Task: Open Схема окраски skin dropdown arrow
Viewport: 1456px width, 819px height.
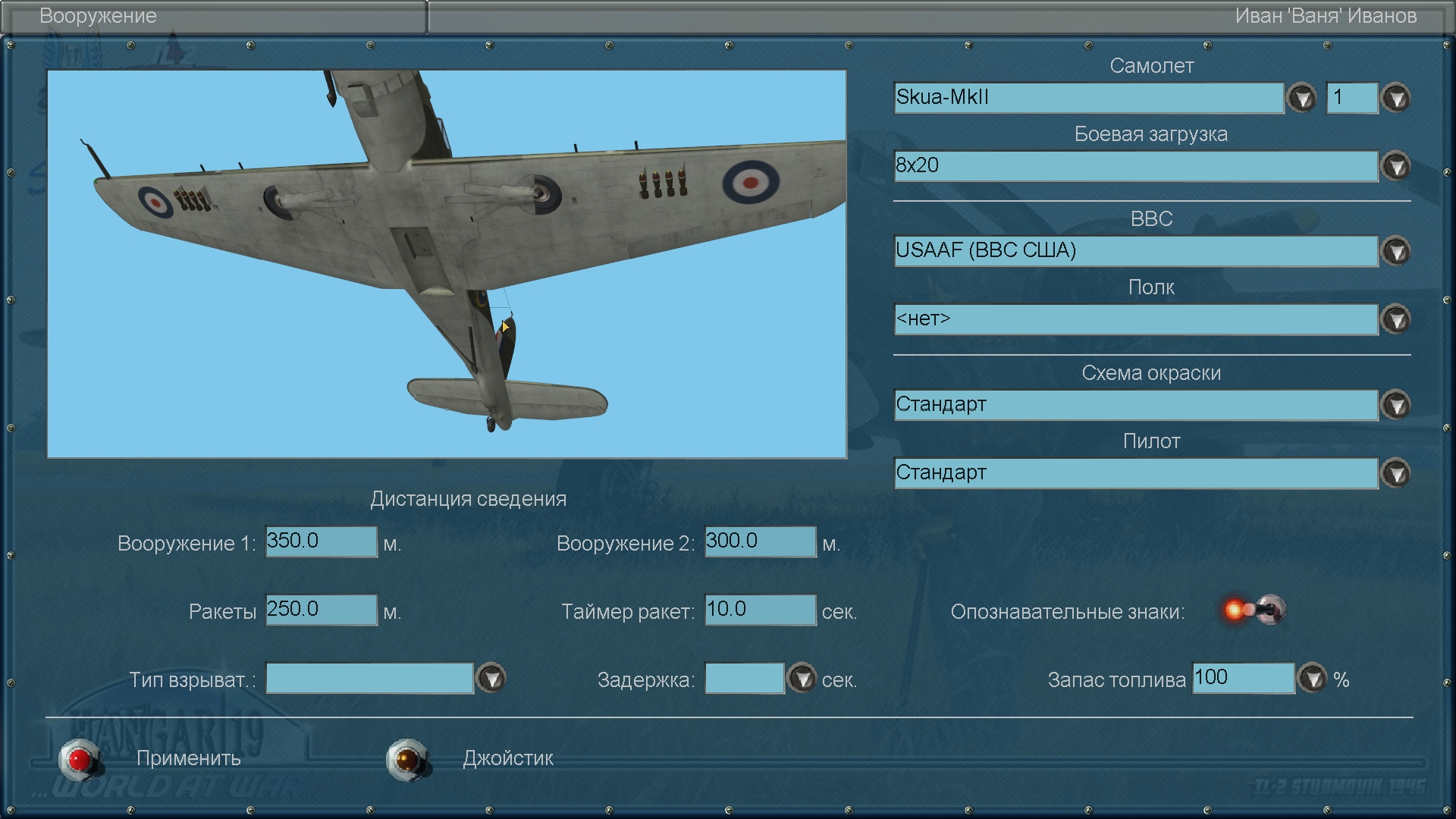Action: 1396,406
